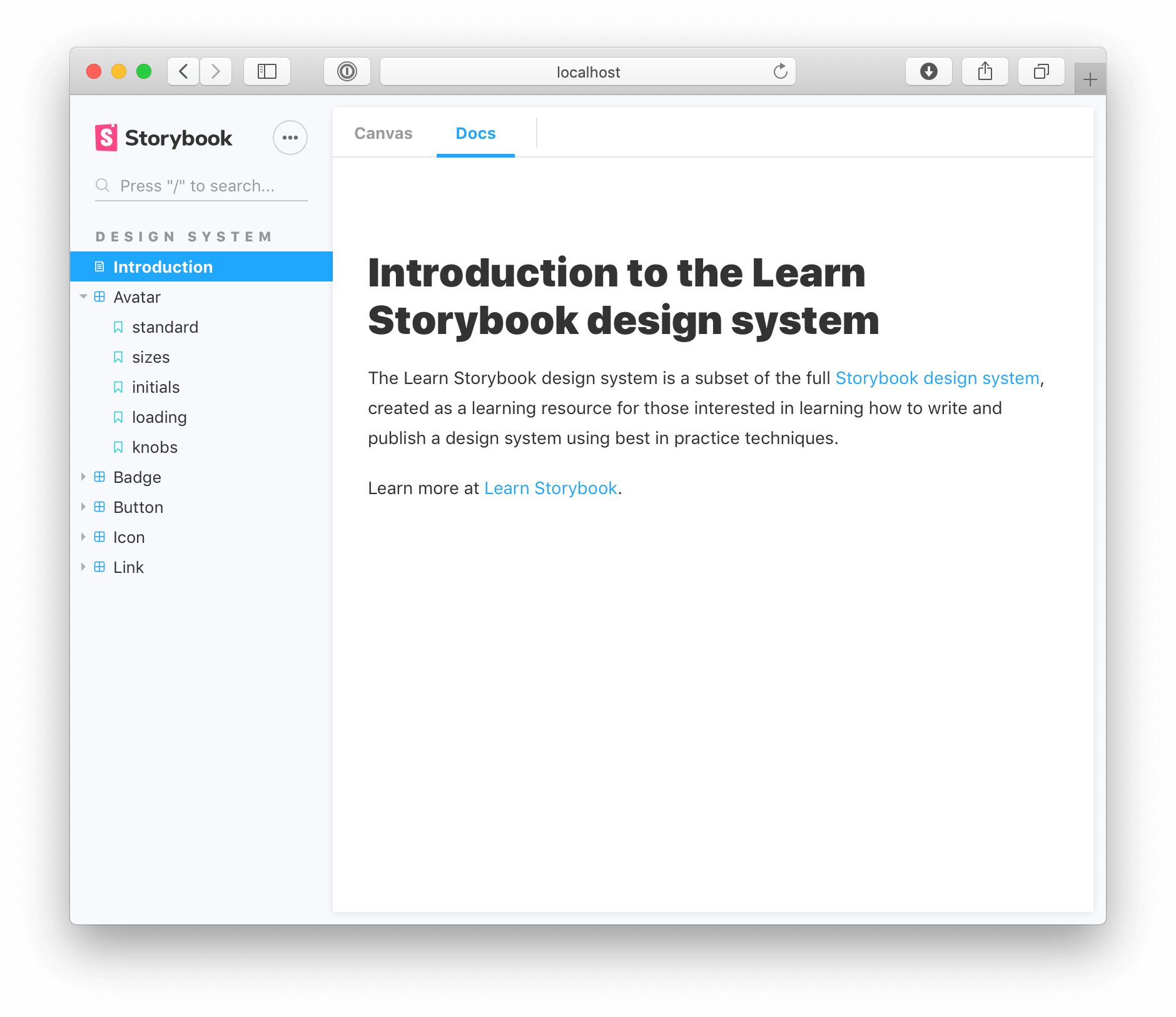This screenshot has width=1176, height=1017.
Task: Select the Introduction sidebar item
Action: [x=201, y=267]
